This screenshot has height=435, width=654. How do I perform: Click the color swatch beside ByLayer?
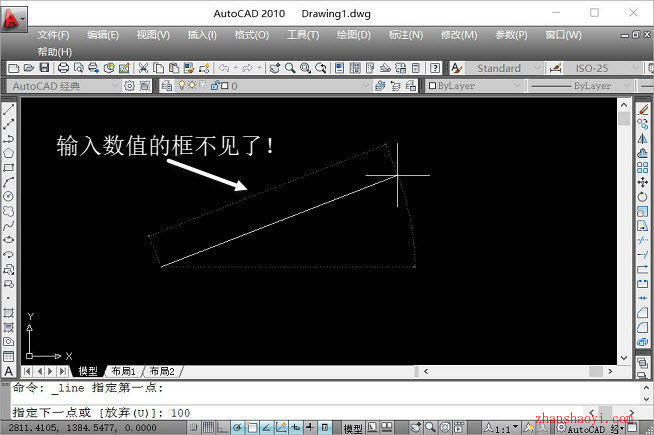[433, 86]
